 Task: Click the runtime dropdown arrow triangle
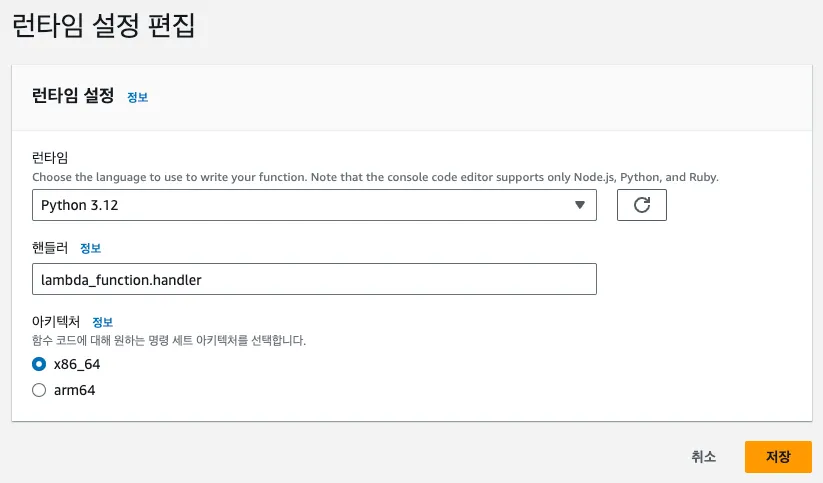pos(579,205)
